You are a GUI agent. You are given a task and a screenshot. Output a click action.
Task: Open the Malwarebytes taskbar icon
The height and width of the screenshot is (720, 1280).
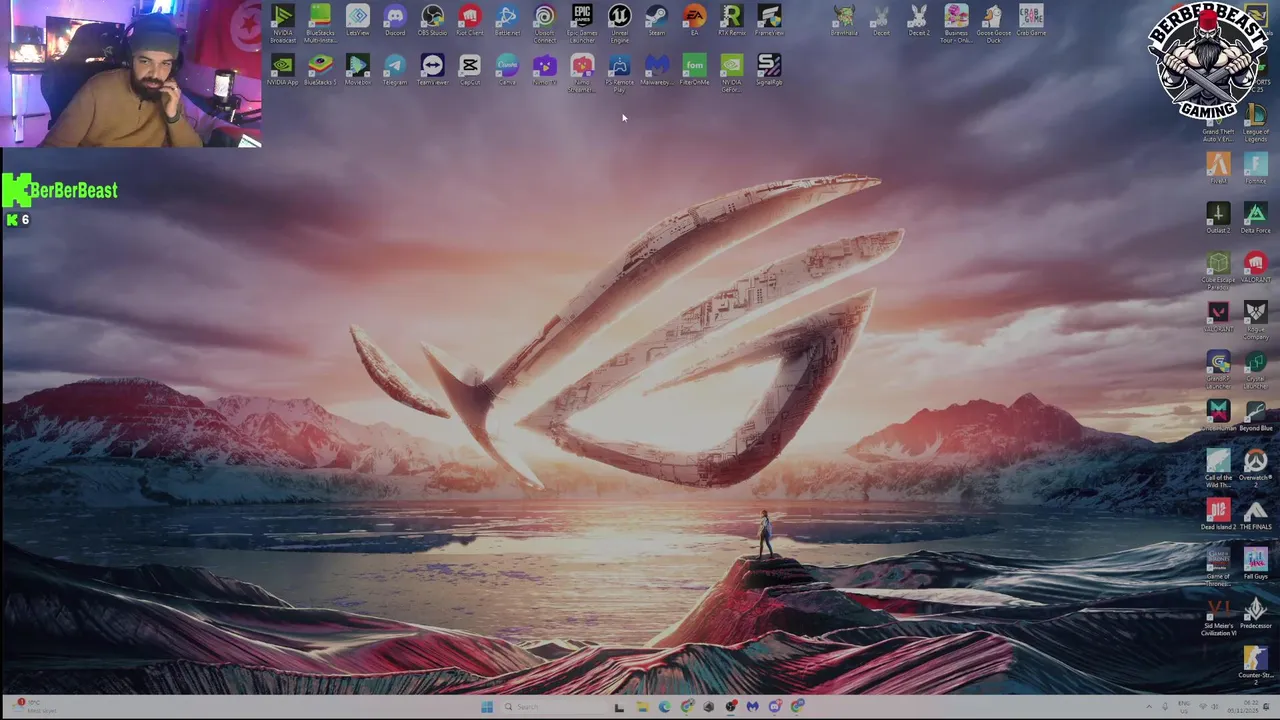(x=753, y=707)
